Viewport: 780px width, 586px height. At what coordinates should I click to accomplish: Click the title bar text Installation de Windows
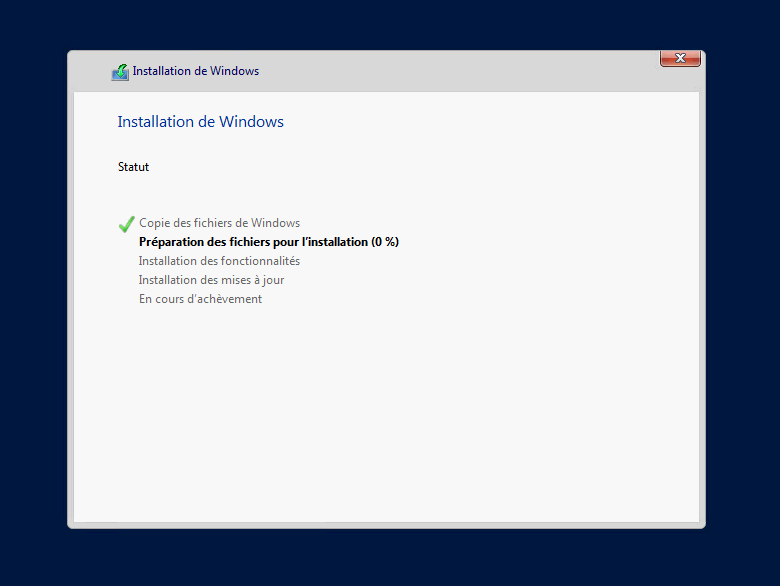click(x=195, y=71)
